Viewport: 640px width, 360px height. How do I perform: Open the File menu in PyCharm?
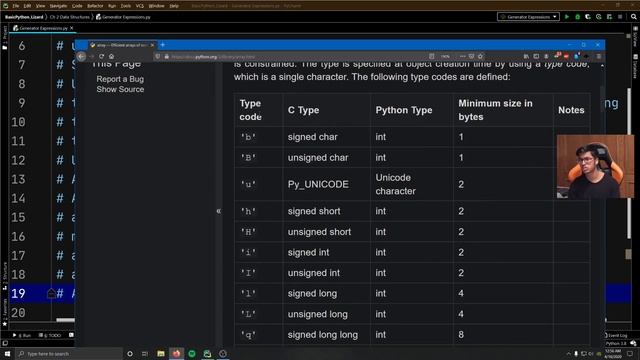coord(16,6)
